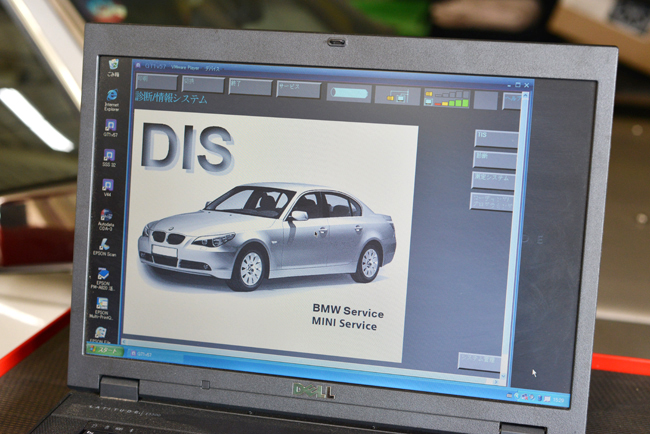This screenshot has width=650, height=434.
Task: Open the V44 desktop shortcut
Action: pos(108,187)
